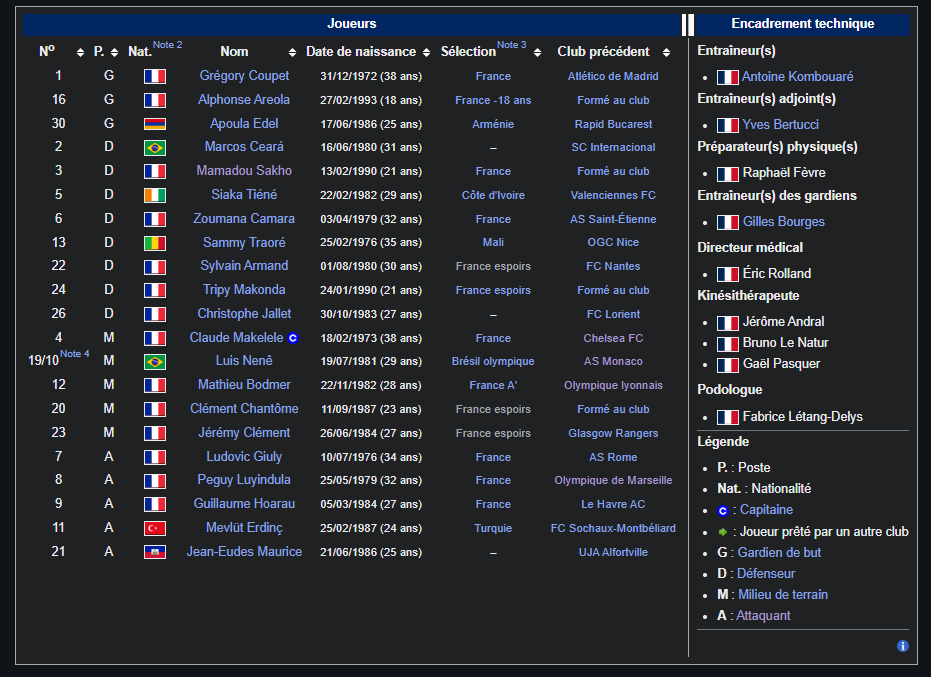Open Note 3 reference beside Sélection header
Viewport: 931px width, 677px height.
[511, 45]
